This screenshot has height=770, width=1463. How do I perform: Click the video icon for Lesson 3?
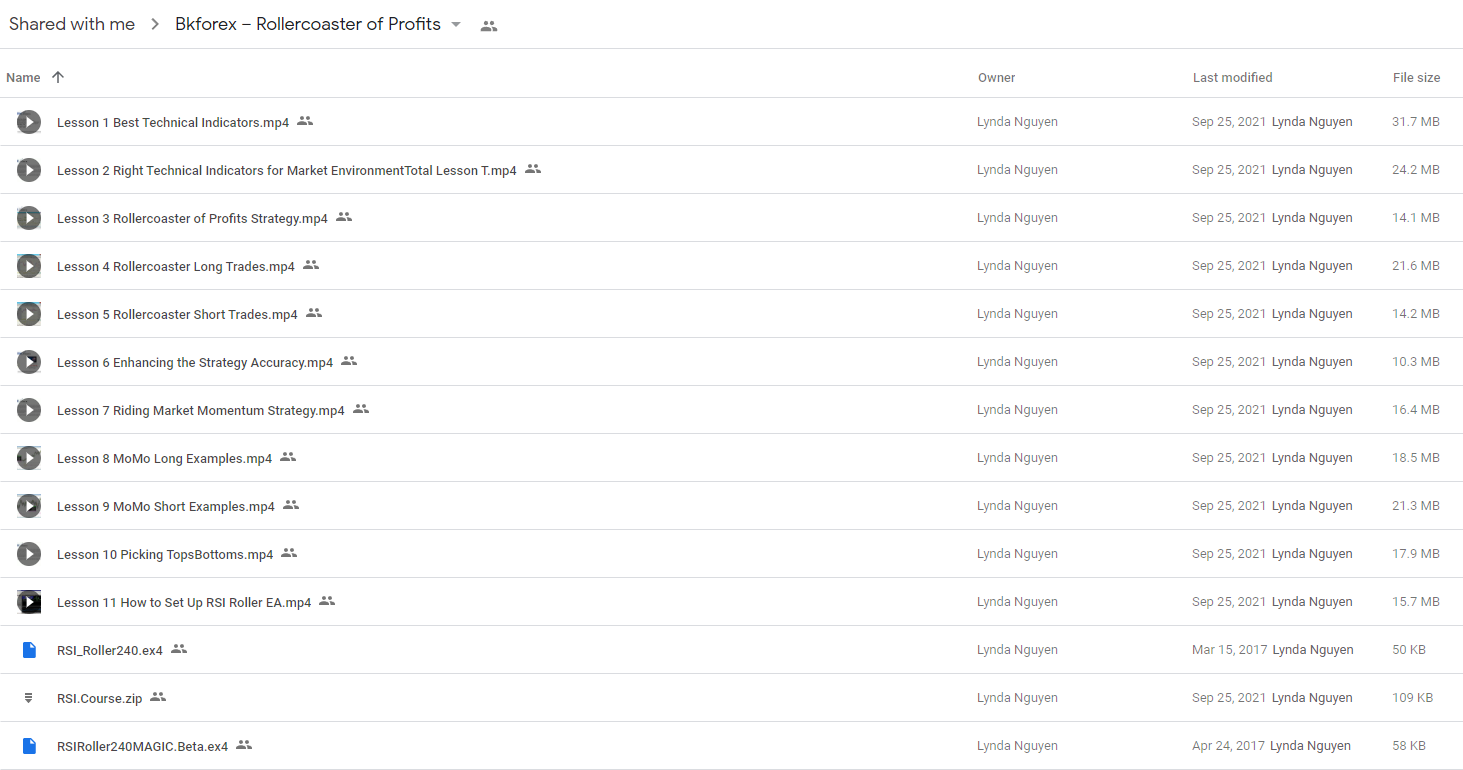coord(29,218)
